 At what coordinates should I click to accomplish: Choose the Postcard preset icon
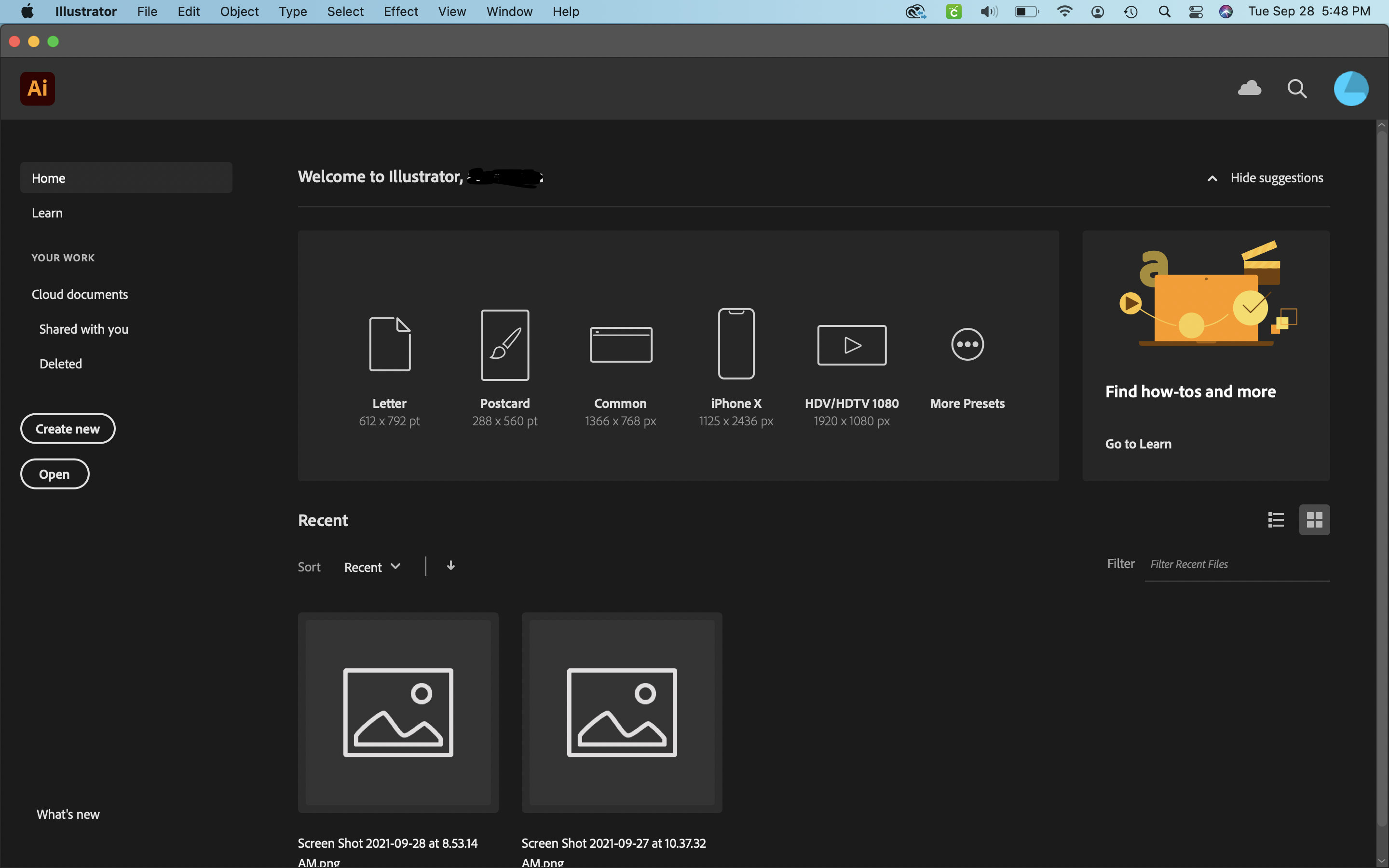point(504,344)
